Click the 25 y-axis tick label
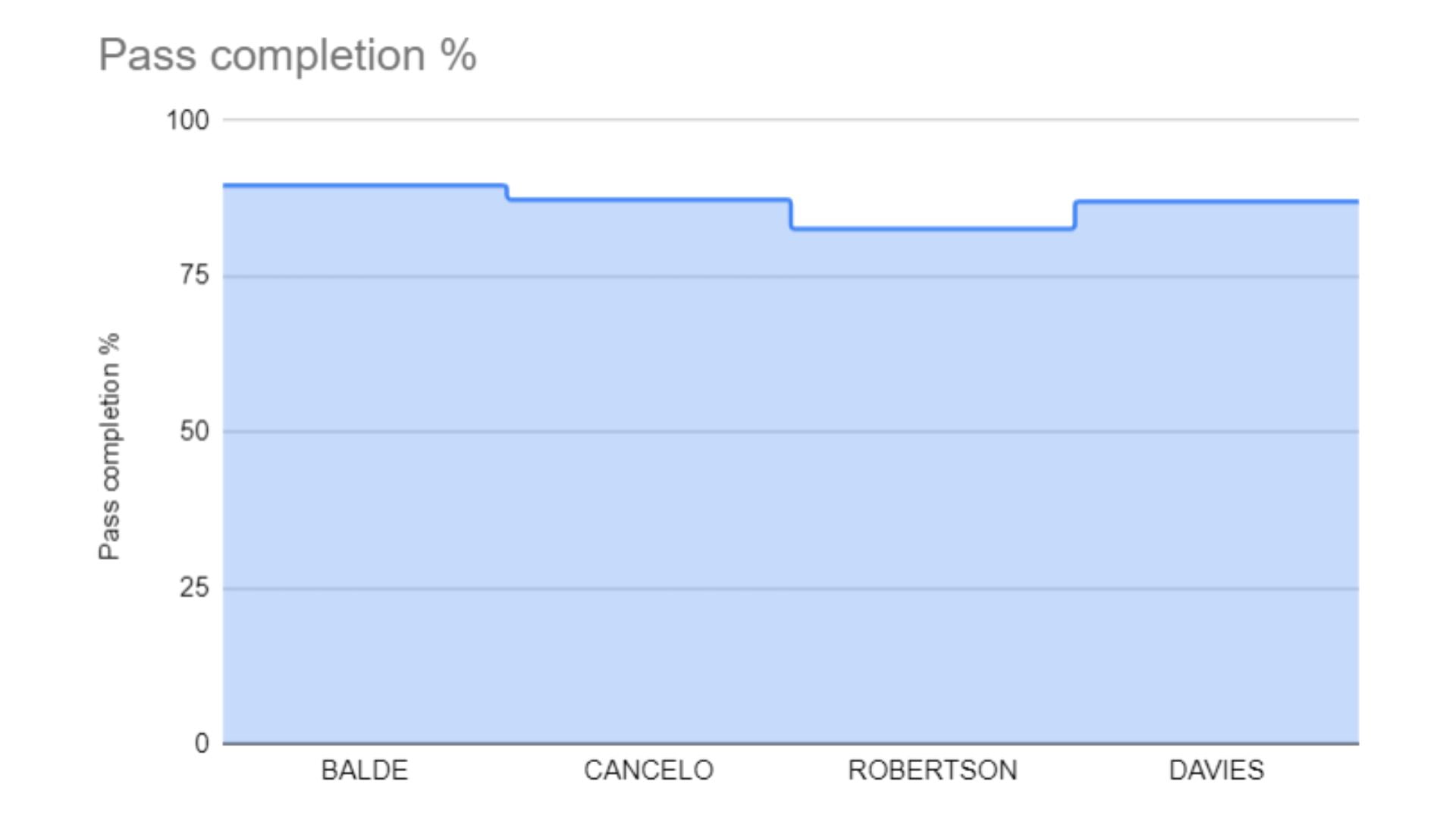This screenshot has height=819, width=1456. (194, 588)
